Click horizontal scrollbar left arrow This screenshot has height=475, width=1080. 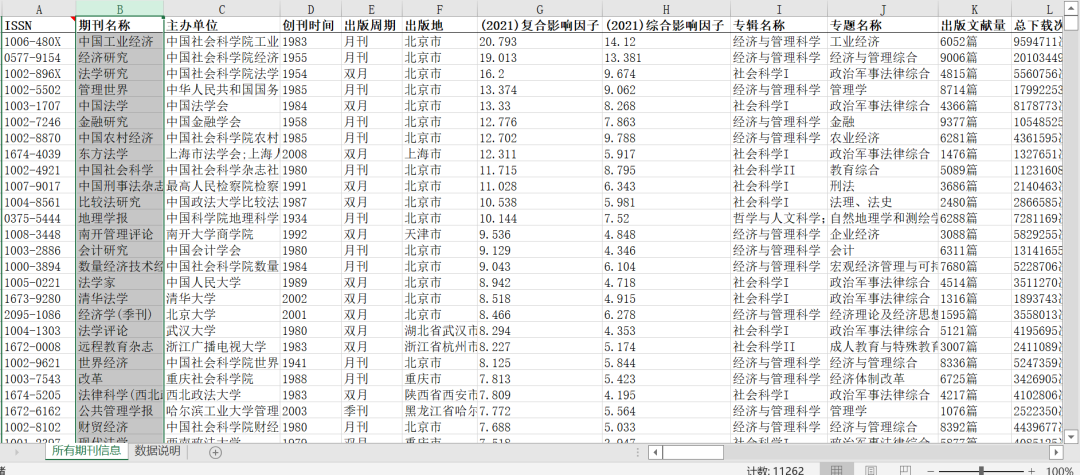(x=655, y=452)
